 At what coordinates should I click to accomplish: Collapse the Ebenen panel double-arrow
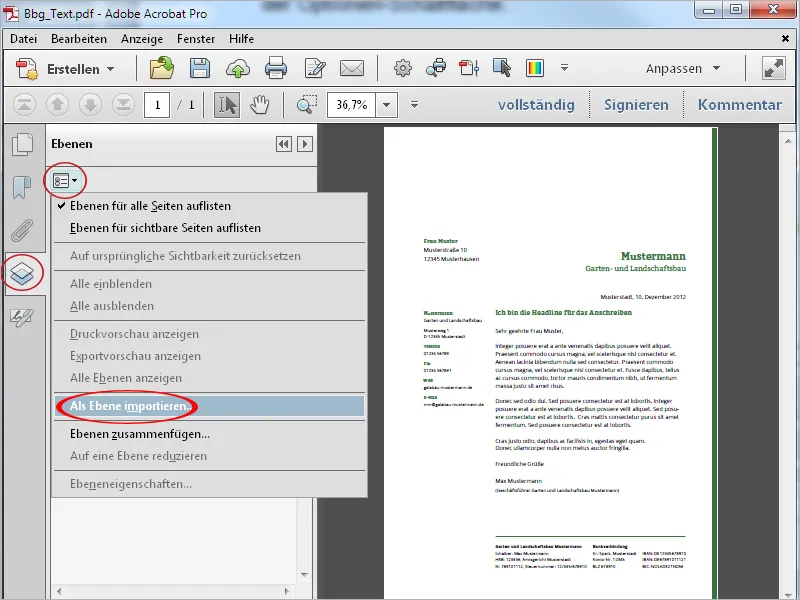point(284,144)
